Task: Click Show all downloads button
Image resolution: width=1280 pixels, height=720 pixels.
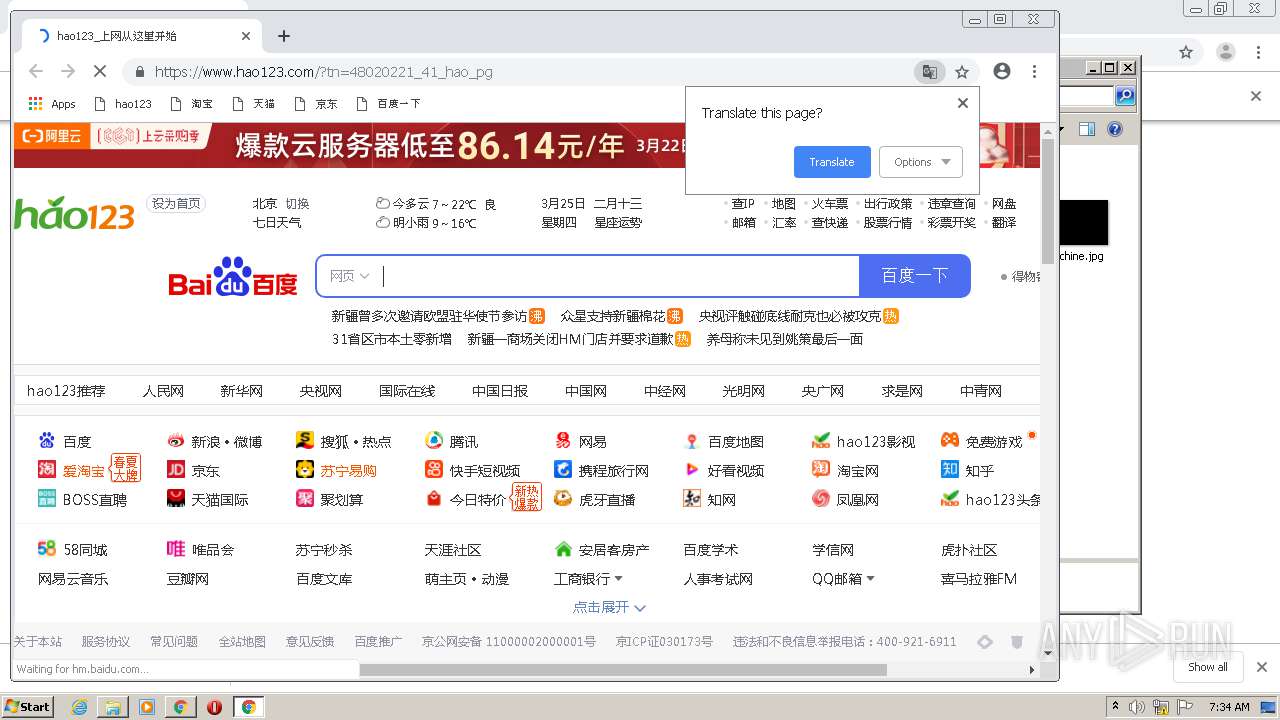Action: click(x=1208, y=667)
